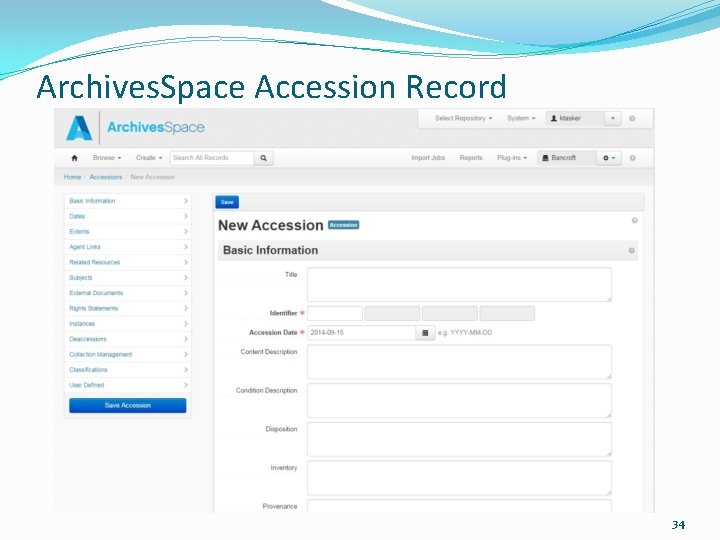Click Home breadcrumb link
720x540 pixels.
point(73,177)
